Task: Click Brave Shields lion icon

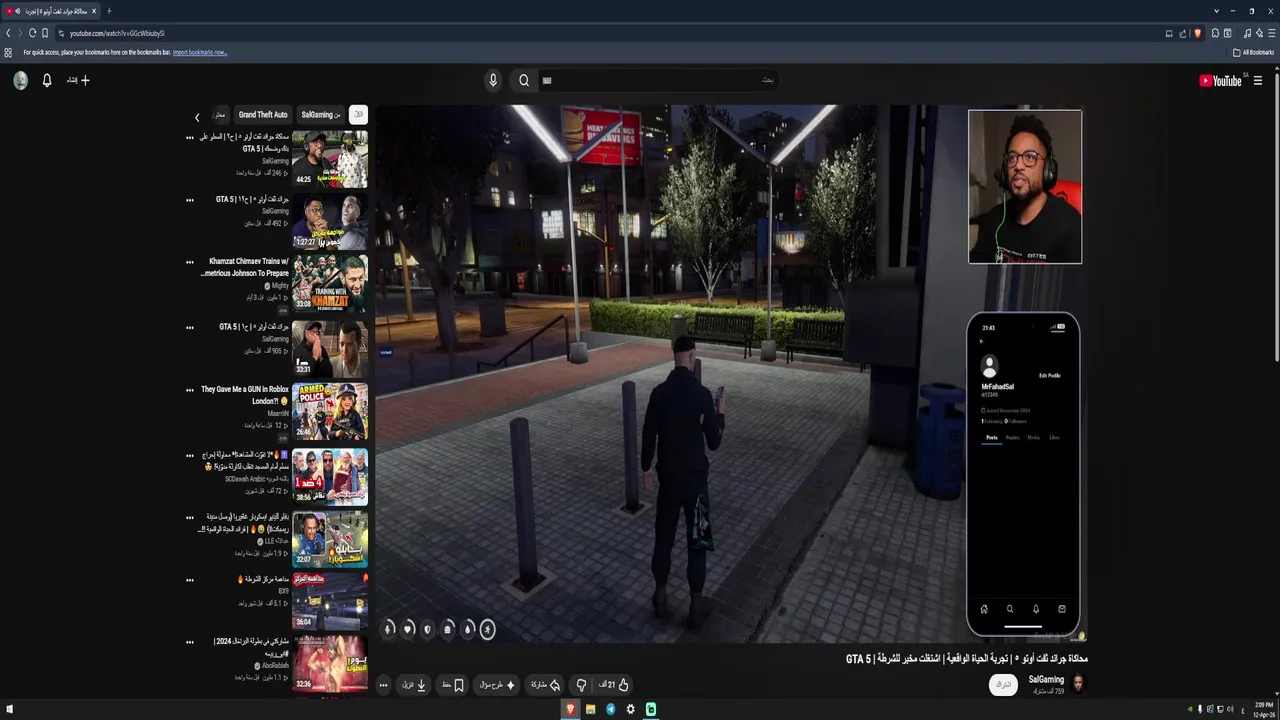Action: (1197, 33)
